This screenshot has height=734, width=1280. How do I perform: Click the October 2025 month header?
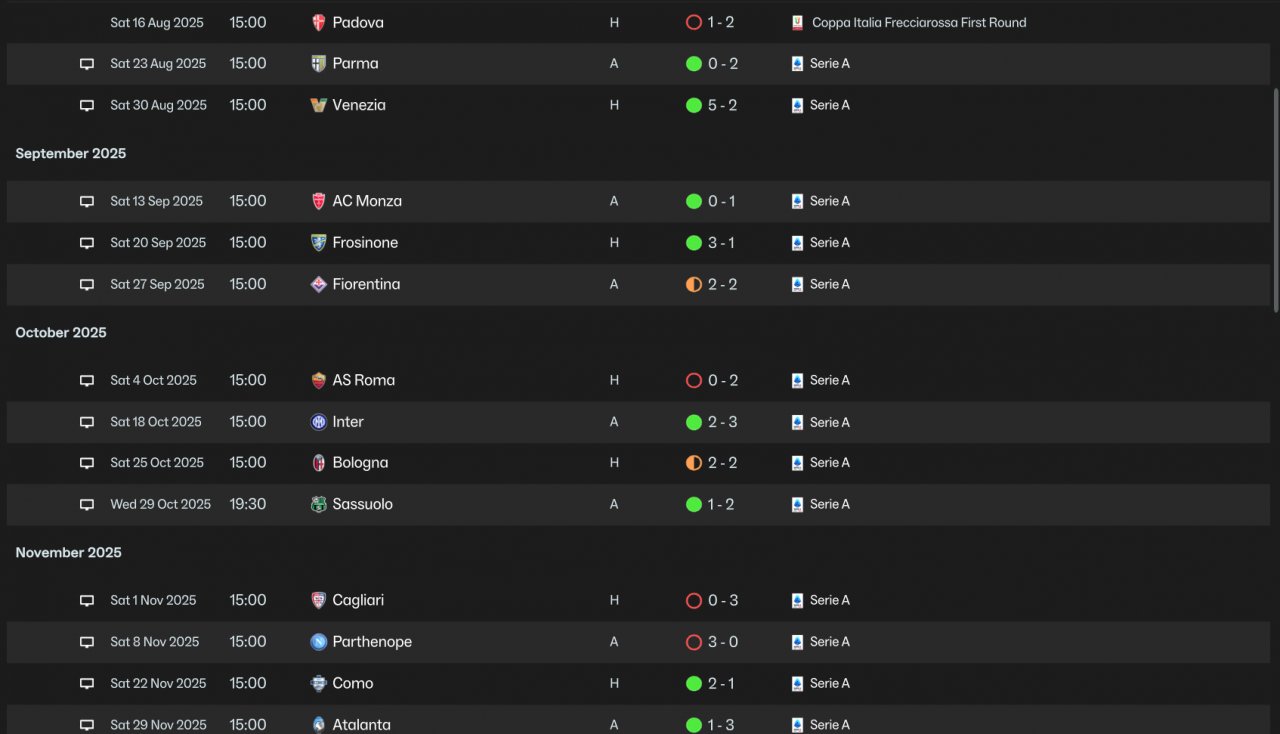click(61, 332)
